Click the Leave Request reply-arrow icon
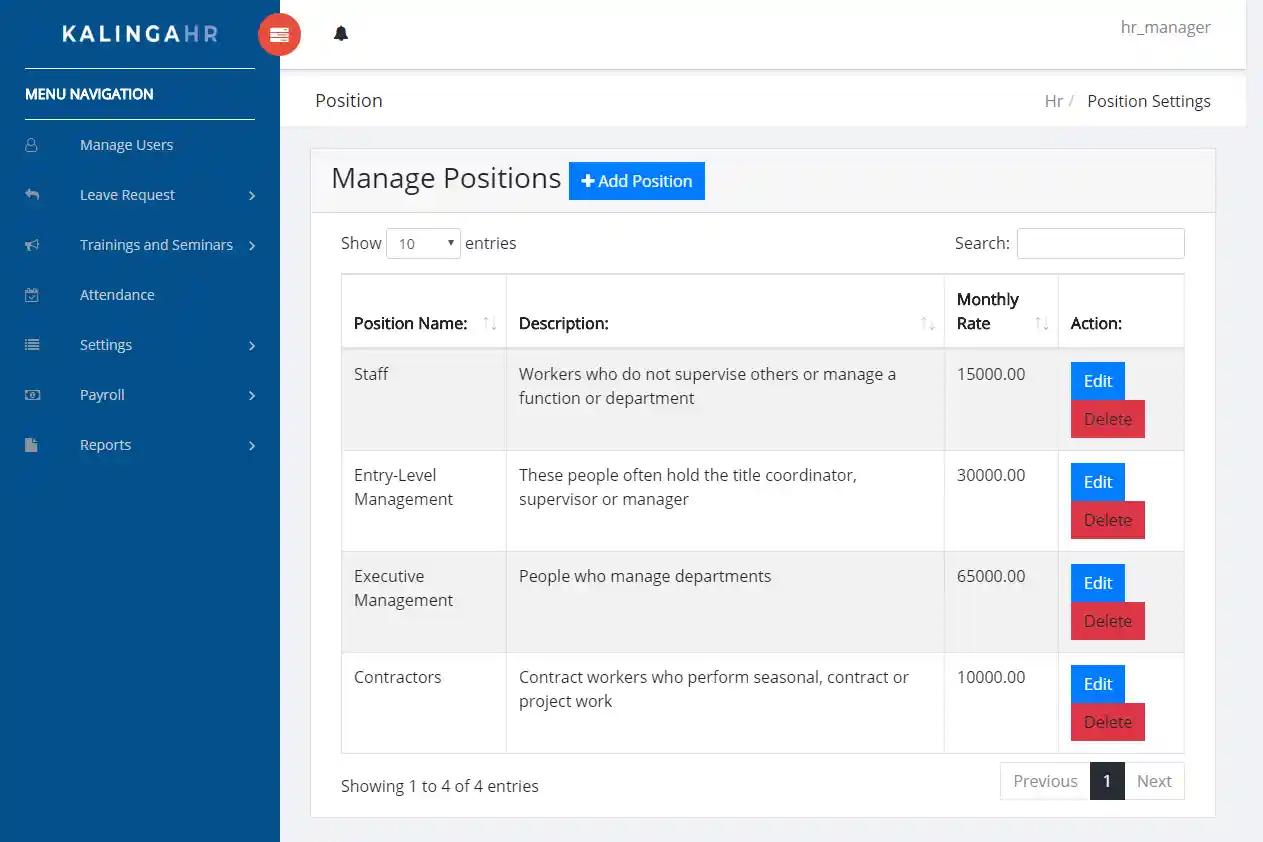This screenshot has width=1263, height=842. pyautogui.click(x=32, y=195)
